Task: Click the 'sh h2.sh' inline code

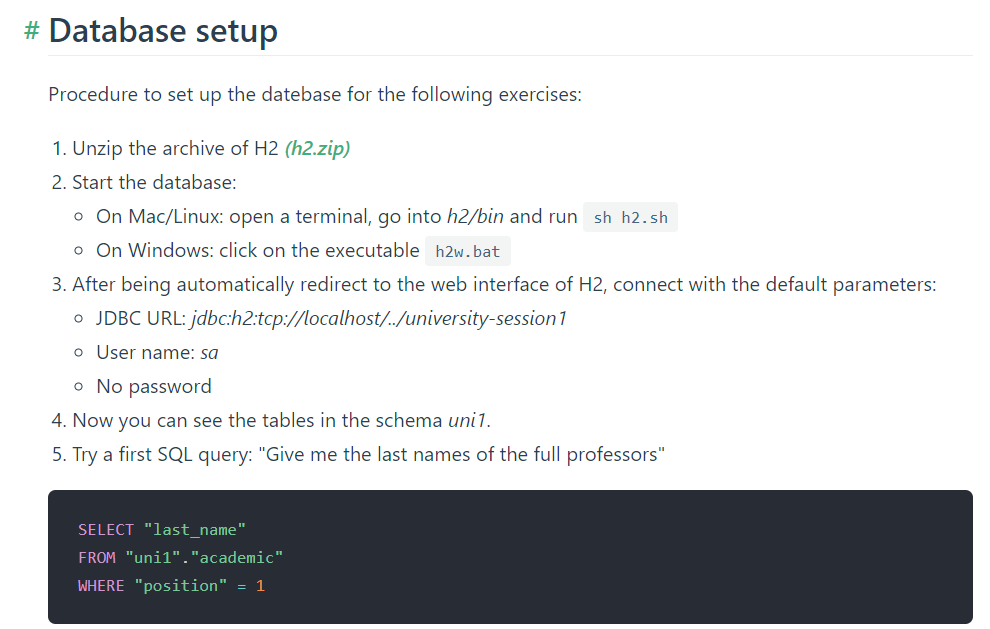Action: point(630,217)
